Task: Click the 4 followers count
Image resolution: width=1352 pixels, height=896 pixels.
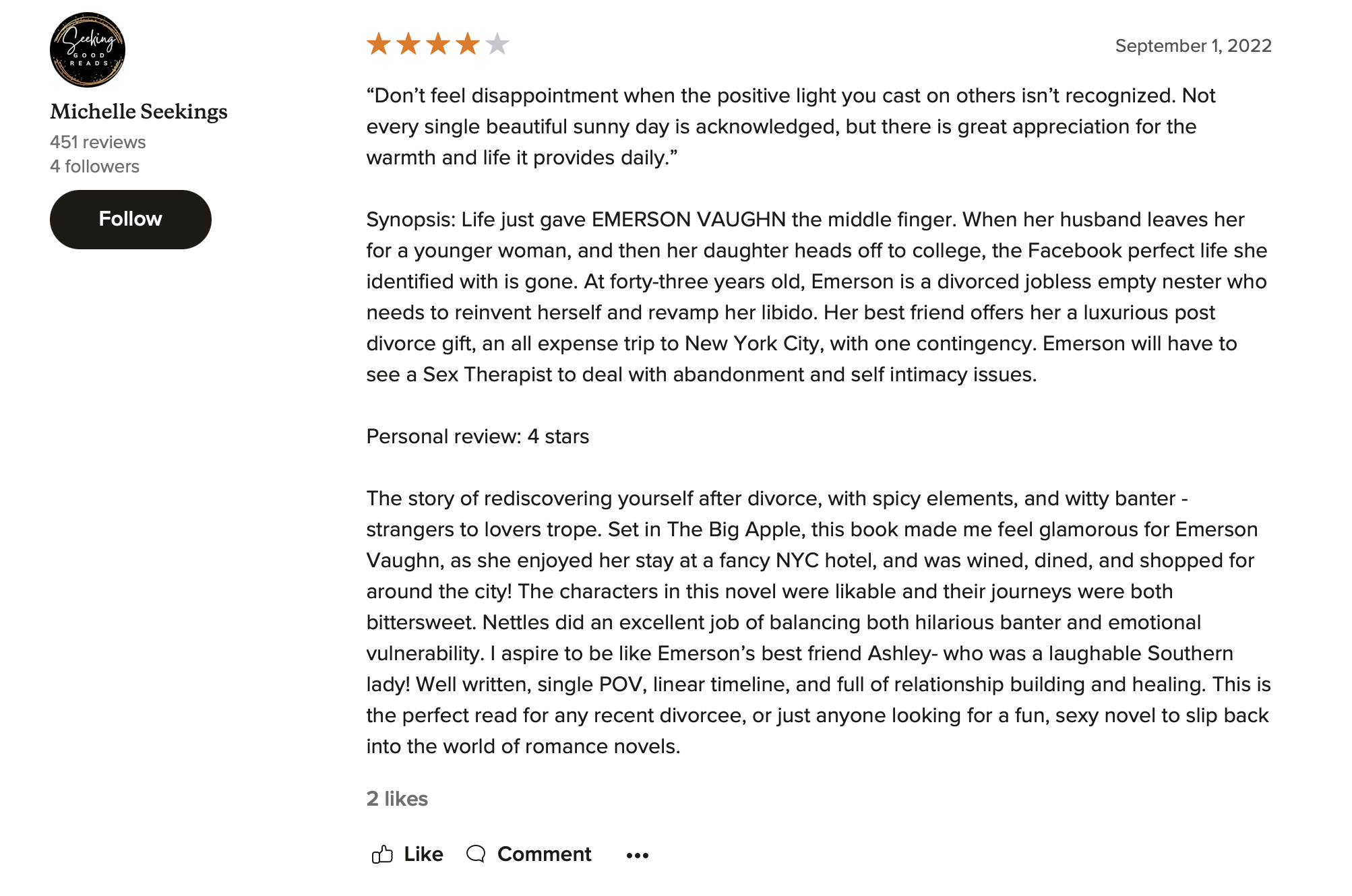Action: click(94, 166)
